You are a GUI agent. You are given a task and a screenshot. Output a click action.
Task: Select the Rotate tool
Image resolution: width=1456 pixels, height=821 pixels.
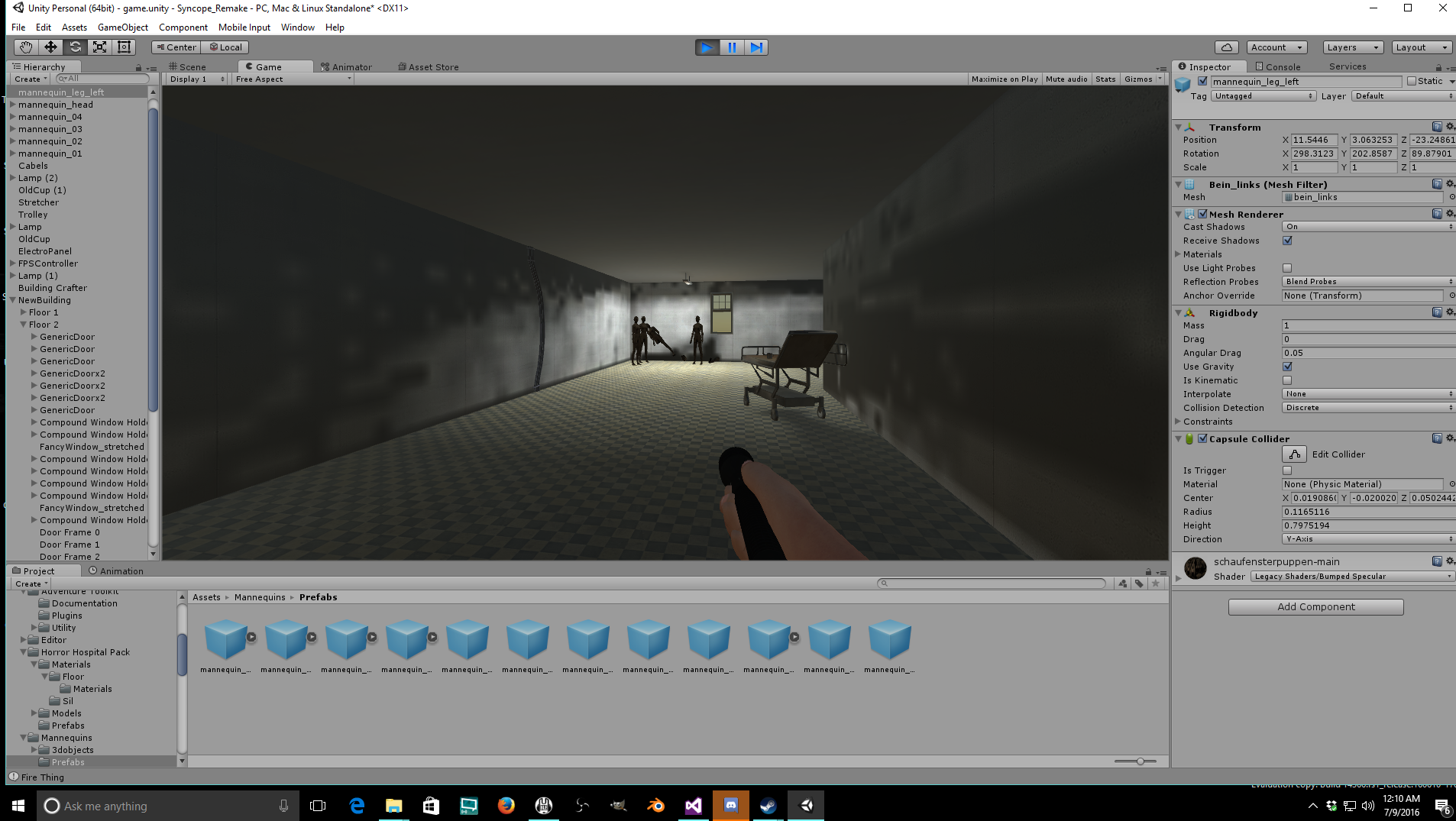[75, 47]
